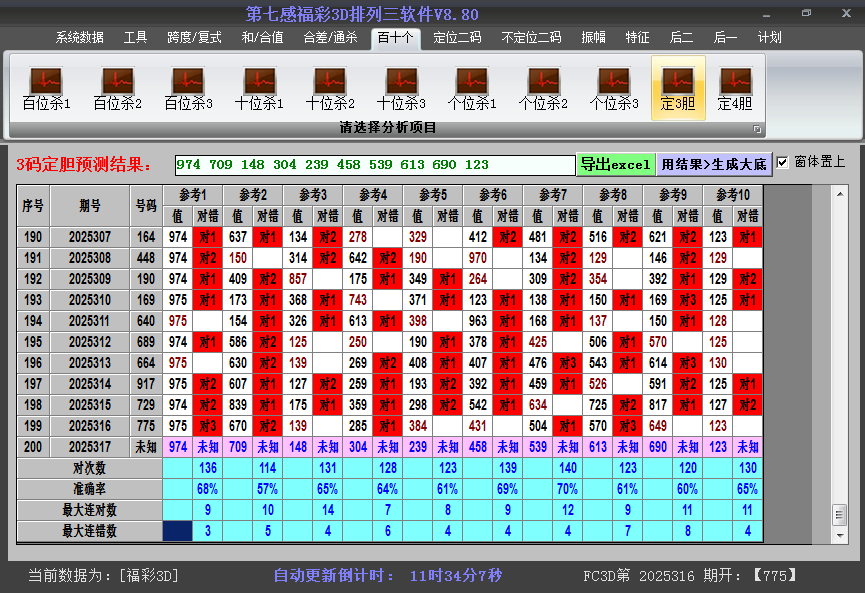Open the 个位杀1 analysis tool
Screen dimensions: 865x593
tap(473, 85)
